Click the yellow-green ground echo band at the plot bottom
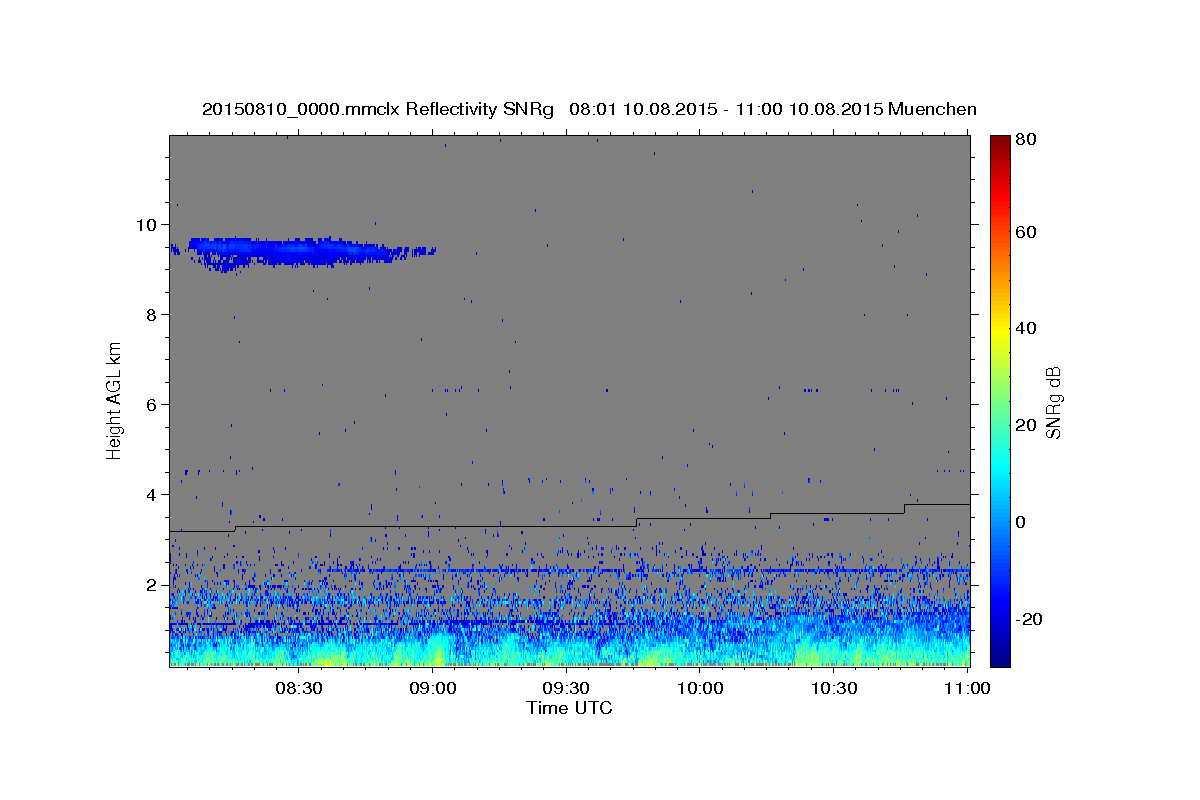This screenshot has width=1200, height=800. 569,654
